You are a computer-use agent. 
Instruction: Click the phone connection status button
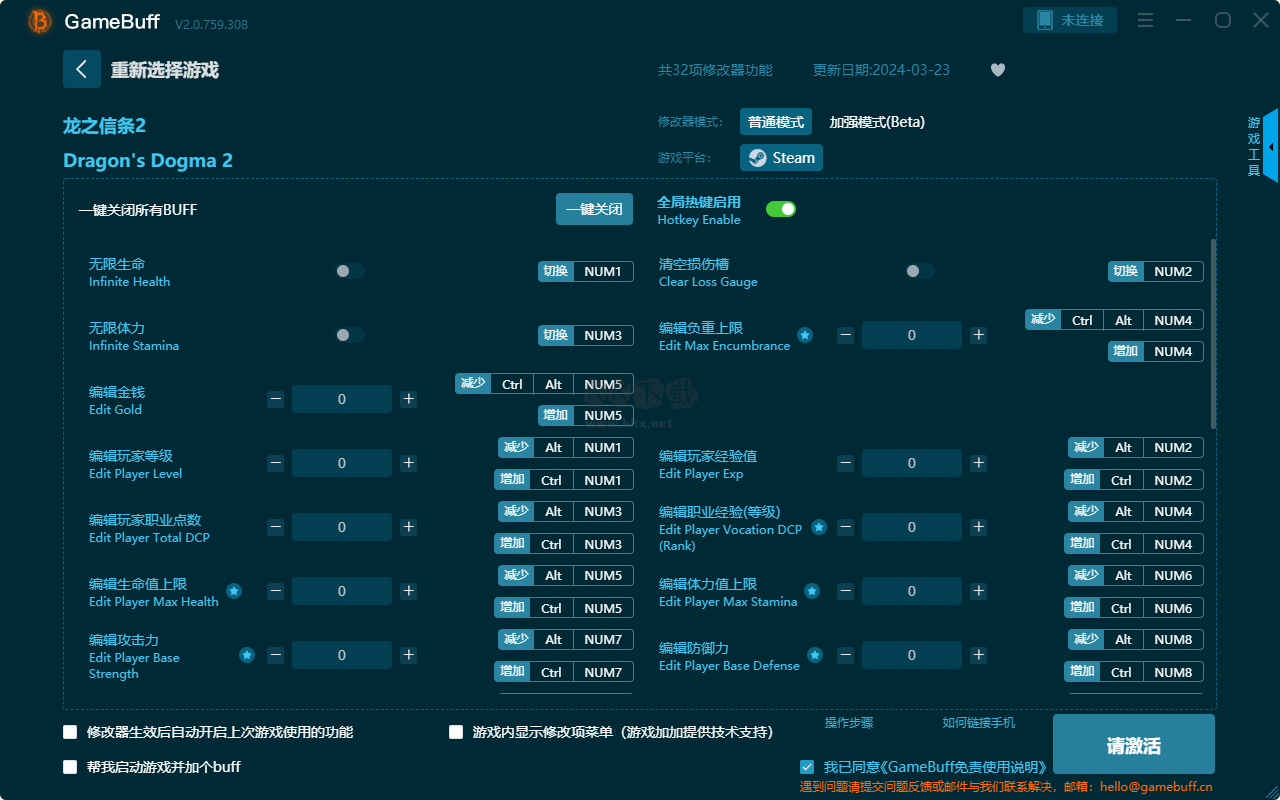pos(1069,20)
